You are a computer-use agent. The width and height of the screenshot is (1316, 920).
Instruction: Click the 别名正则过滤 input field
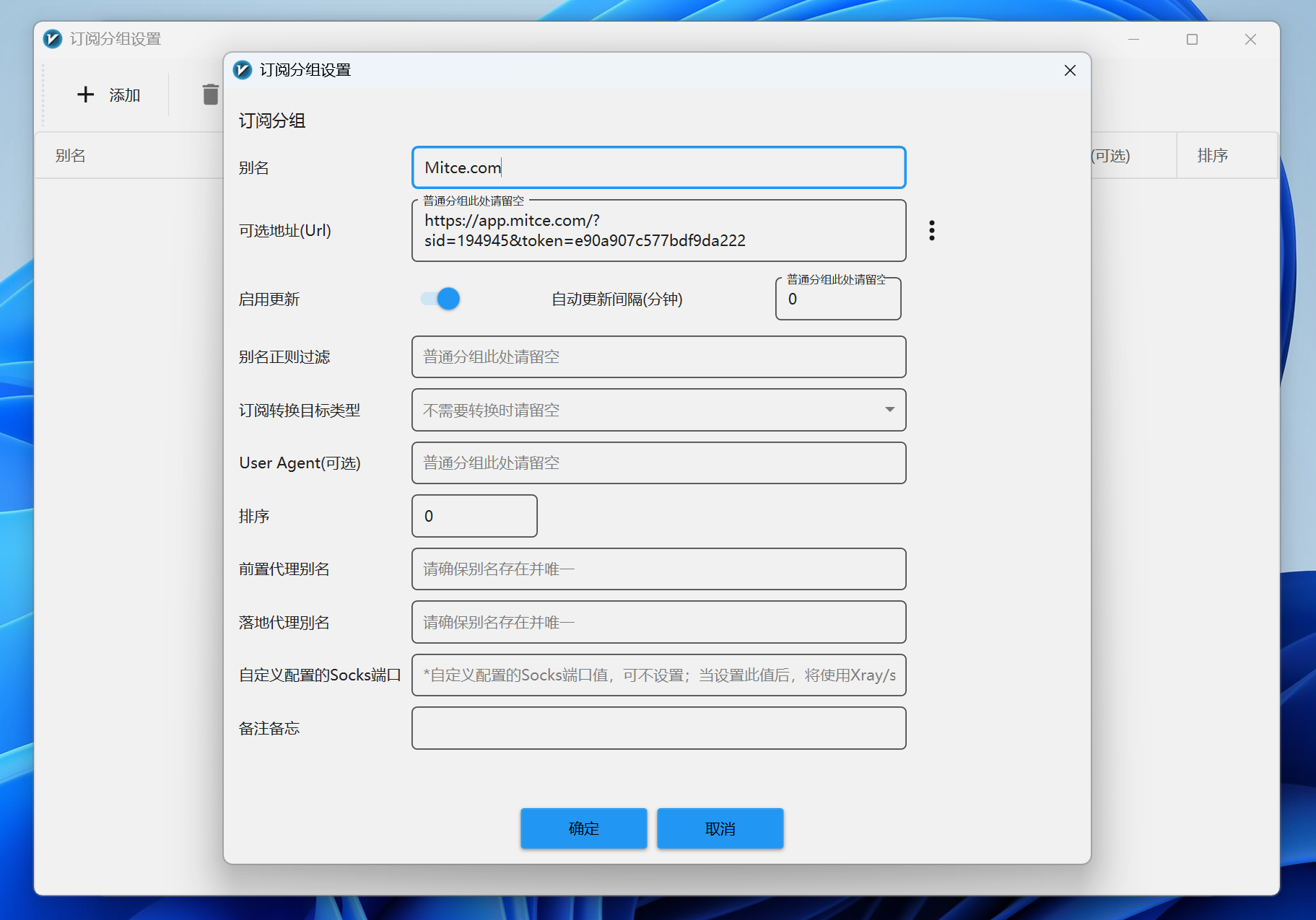click(658, 356)
